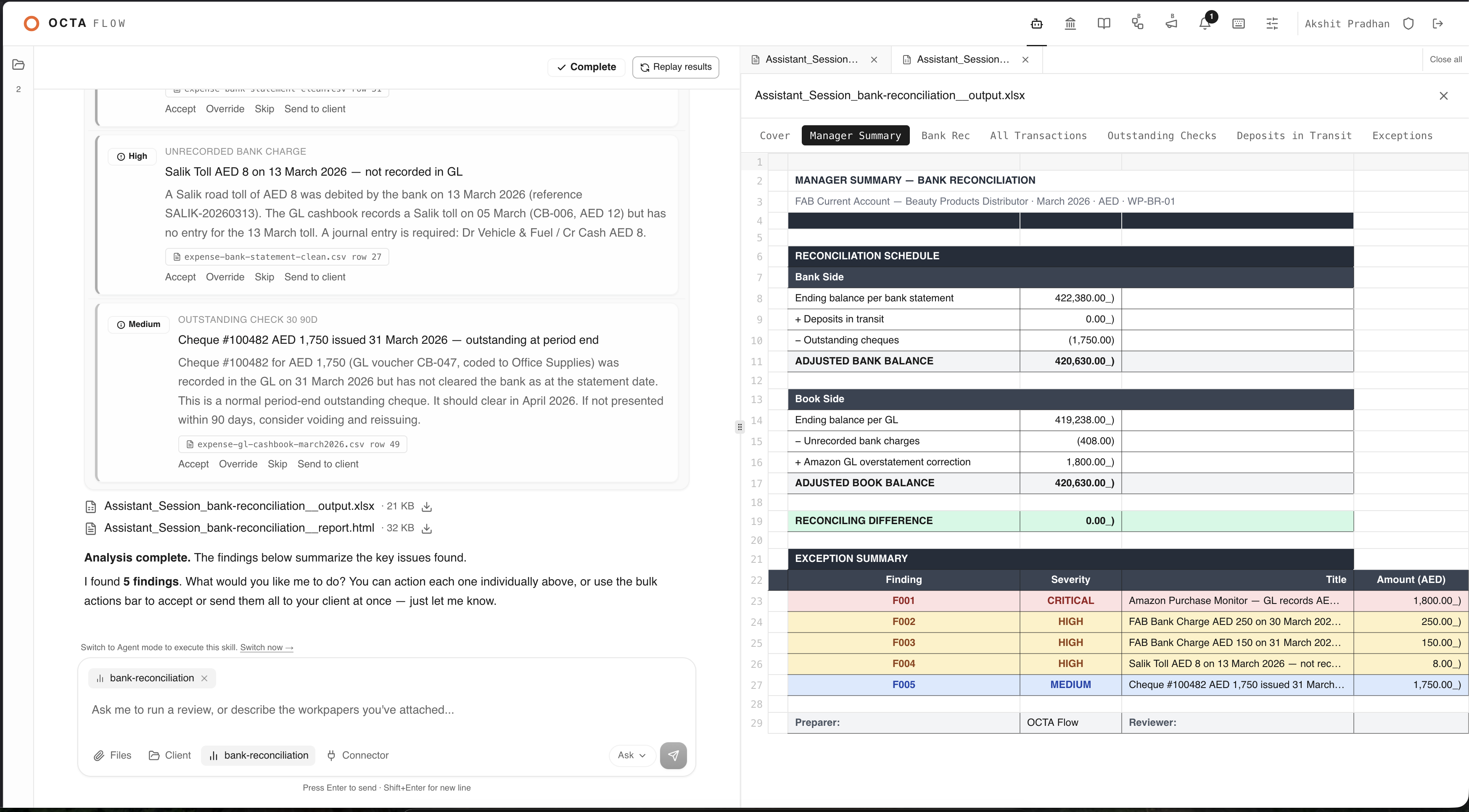Download the output.xlsx file
Image resolution: width=1469 pixels, height=812 pixels.
pos(427,506)
